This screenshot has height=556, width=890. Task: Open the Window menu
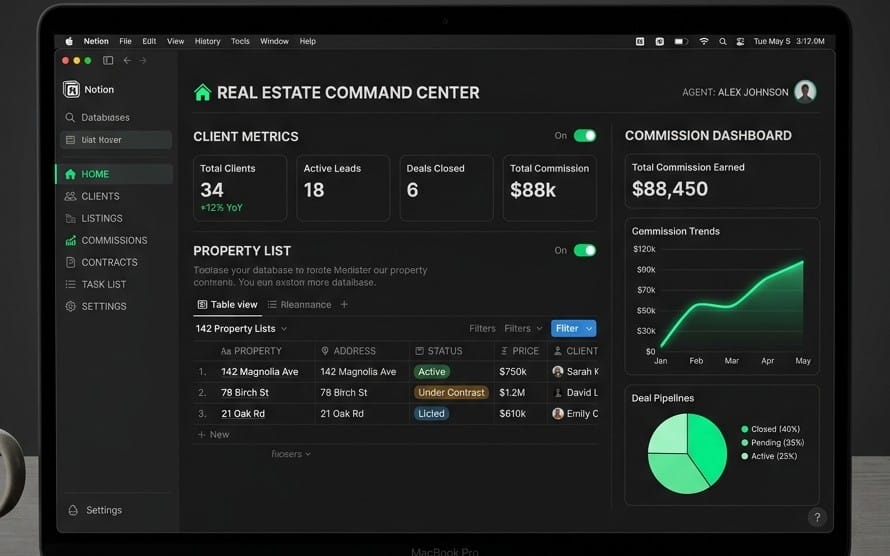(274, 41)
